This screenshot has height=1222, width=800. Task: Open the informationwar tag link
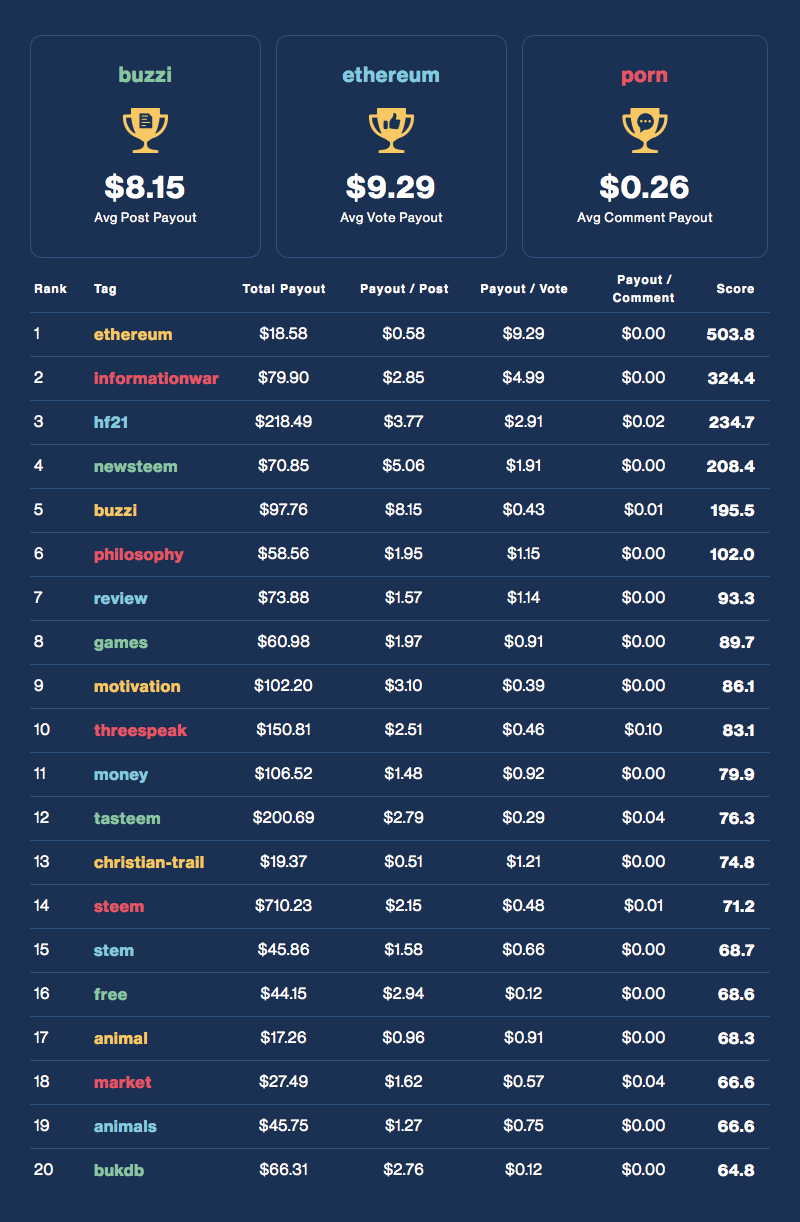156,378
